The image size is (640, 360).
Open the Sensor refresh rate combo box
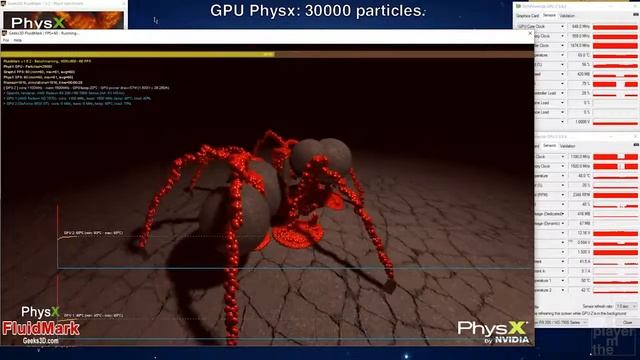[x=626, y=306]
